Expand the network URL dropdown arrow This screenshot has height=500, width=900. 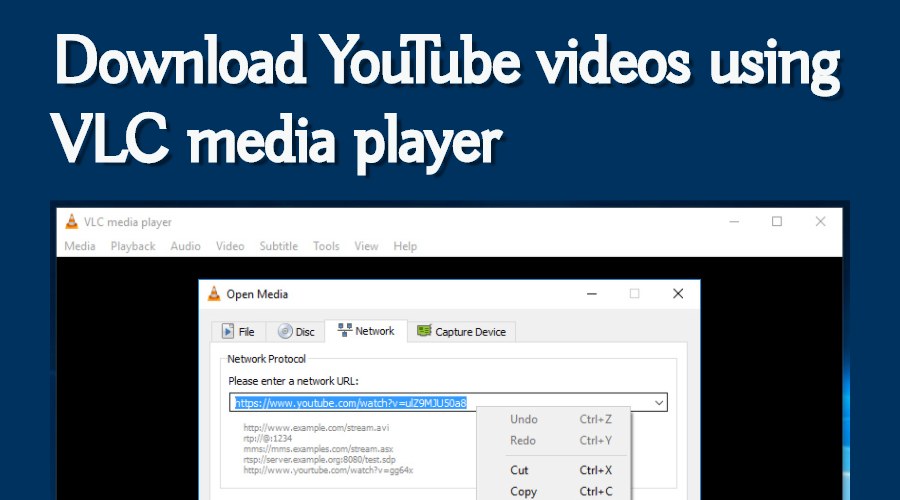[658, 403]
